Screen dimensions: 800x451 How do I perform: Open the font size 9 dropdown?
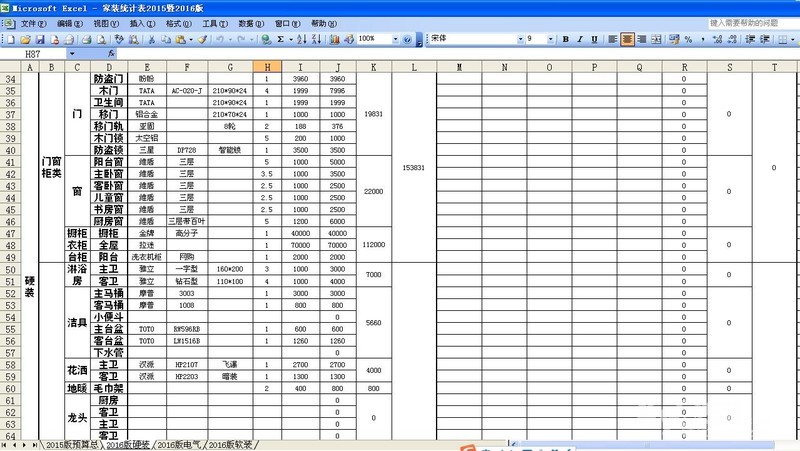550,39
